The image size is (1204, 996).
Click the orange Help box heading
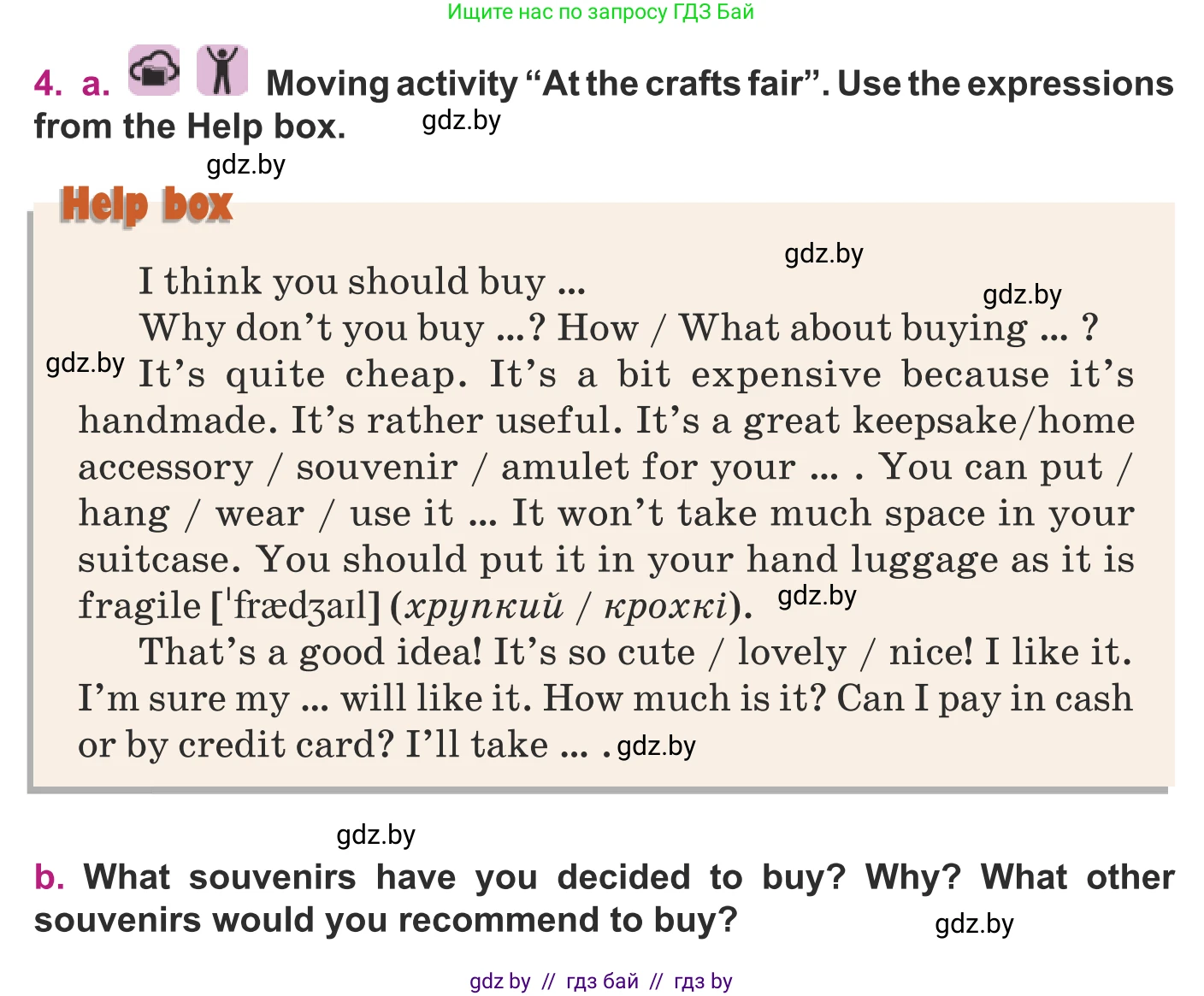146,206
